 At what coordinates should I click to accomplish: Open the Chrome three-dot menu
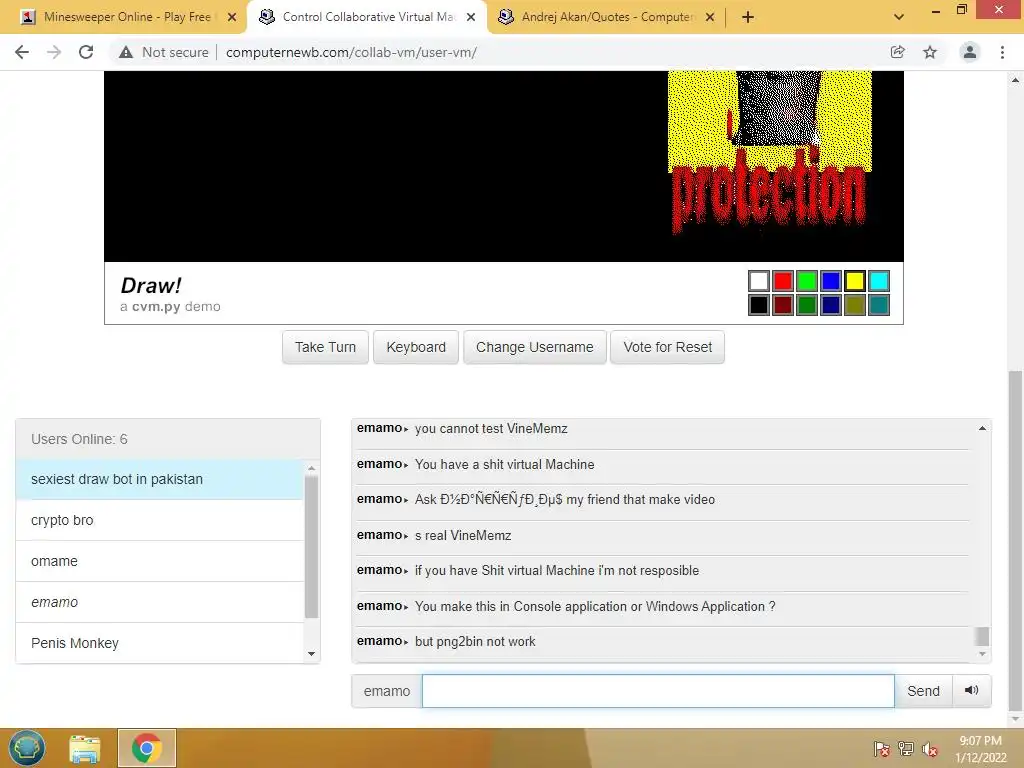[x=1002, y=52]
